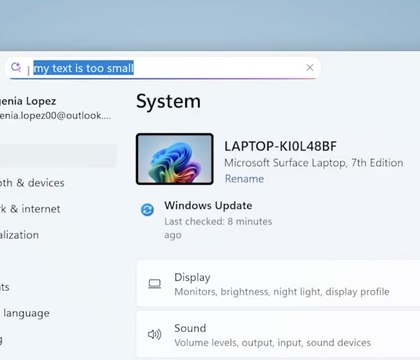Open the Display settings row
The width and height of the screenshot is (420, 360).
pyautogui.click(x=278, y=284)
